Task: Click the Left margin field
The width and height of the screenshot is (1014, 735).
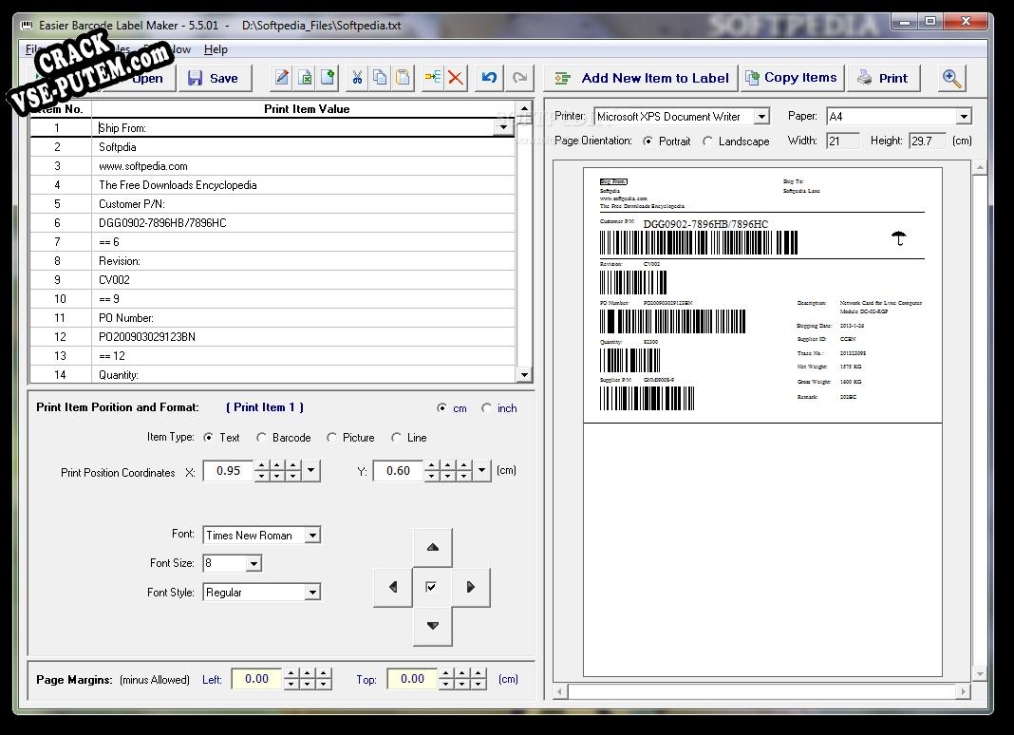Action: pos(257,679)
